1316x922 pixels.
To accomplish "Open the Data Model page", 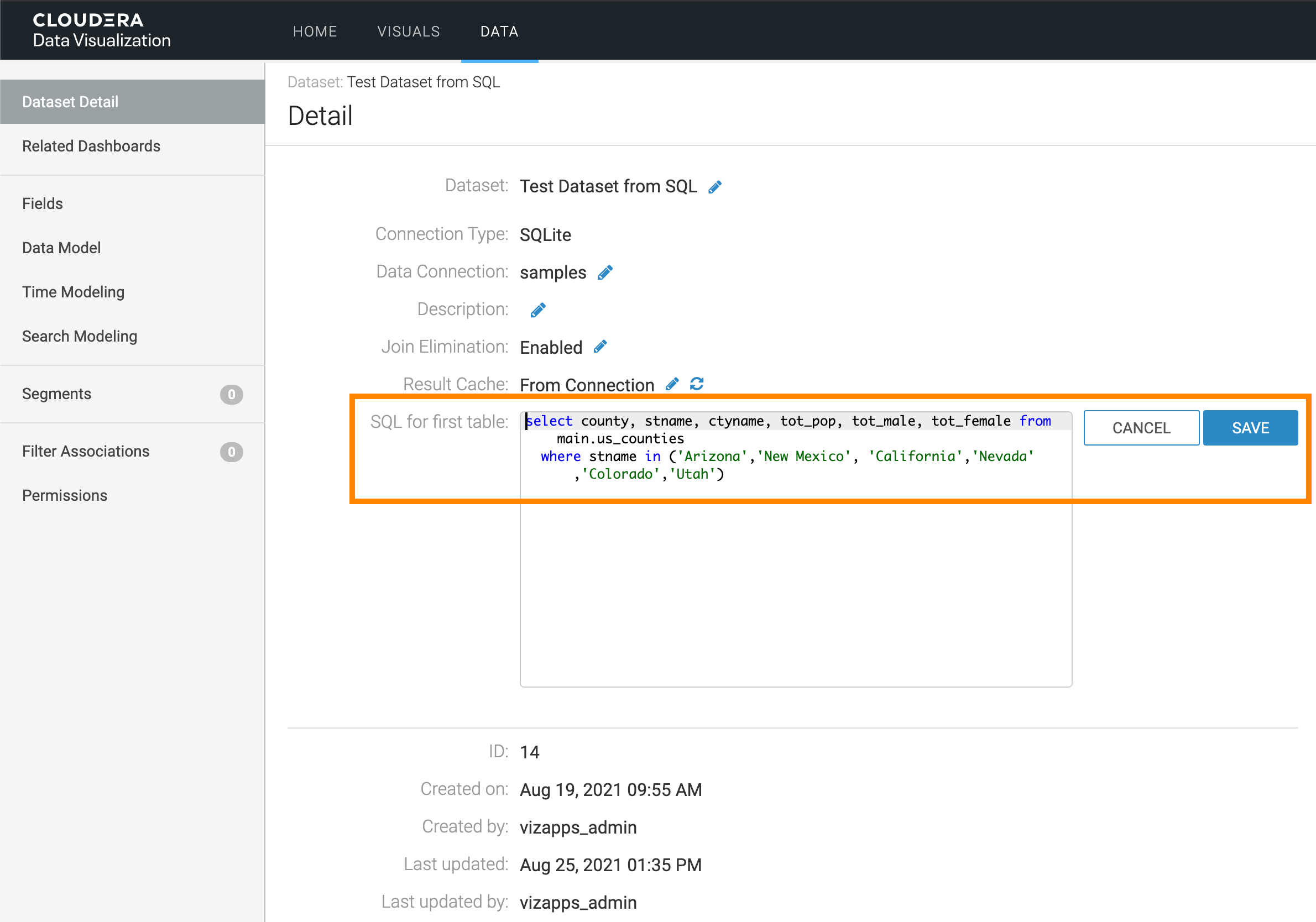I will point(61,248).
